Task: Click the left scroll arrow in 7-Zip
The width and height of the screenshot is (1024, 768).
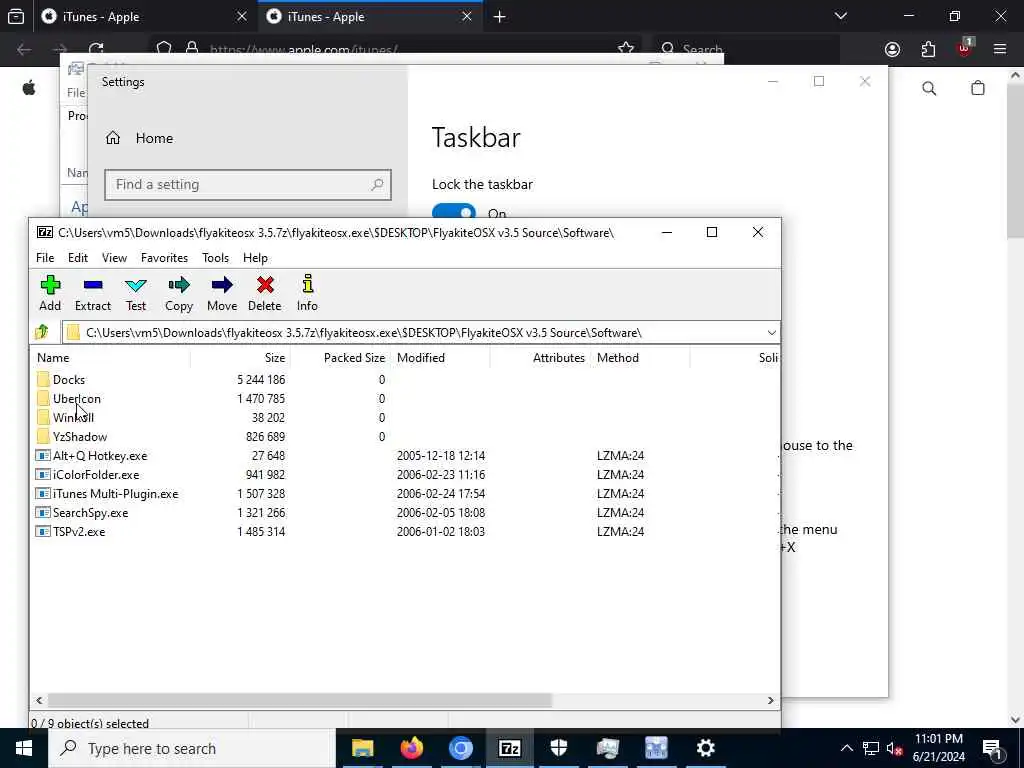Action: coord(39,700)
